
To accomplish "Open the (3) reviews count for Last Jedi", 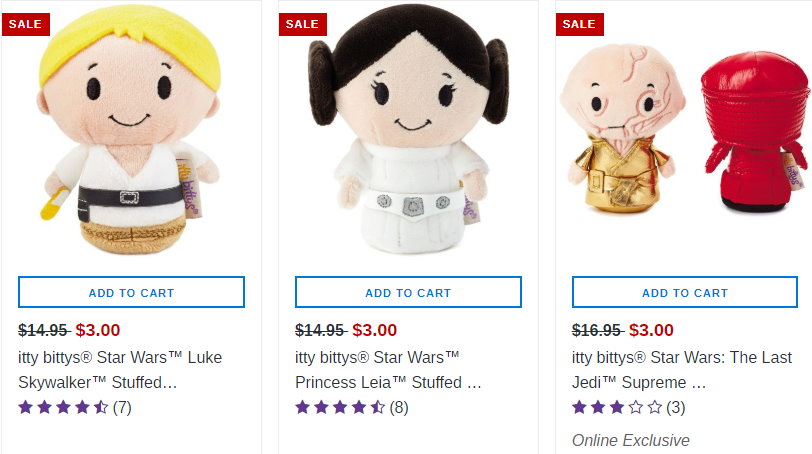I will (x=676, y=407).
